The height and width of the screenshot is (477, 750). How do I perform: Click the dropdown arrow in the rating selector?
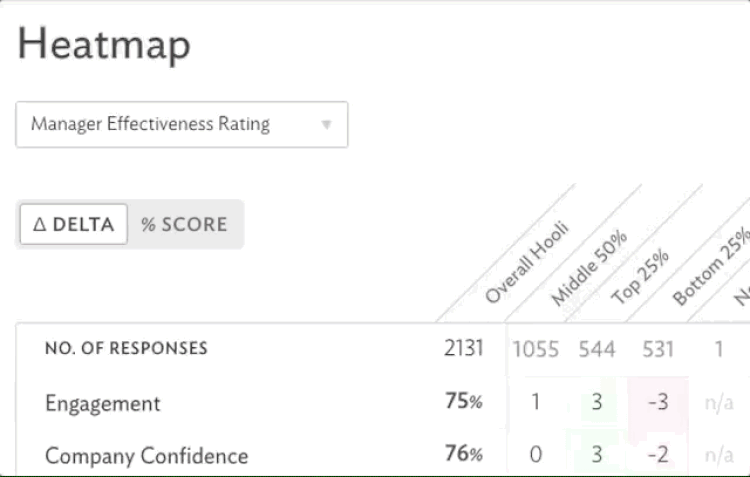326,125
